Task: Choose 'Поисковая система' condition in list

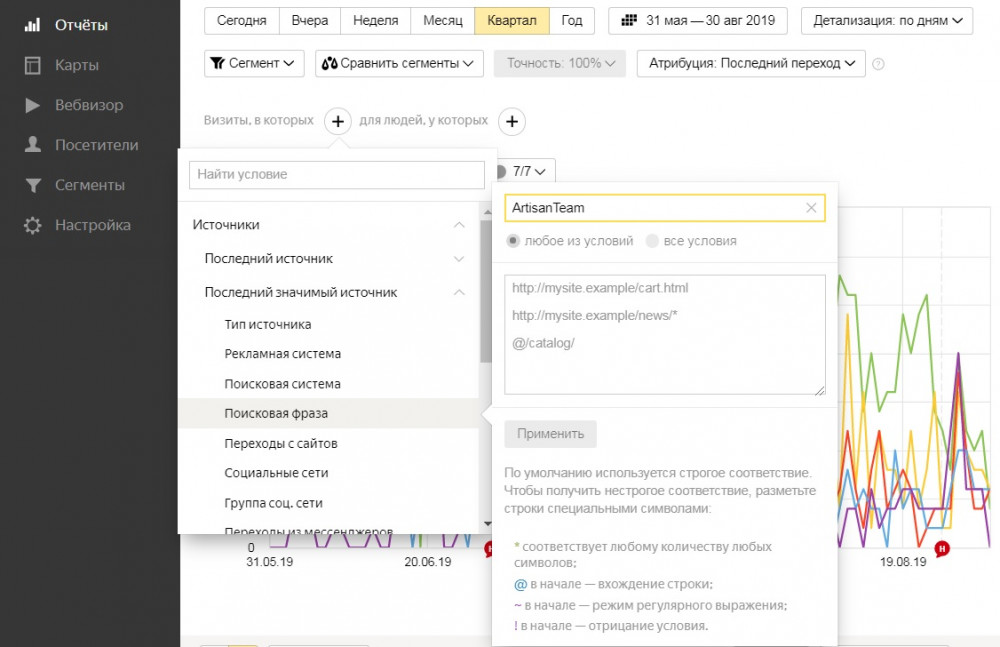Action: pyautogui.click(x=283, y=384)
